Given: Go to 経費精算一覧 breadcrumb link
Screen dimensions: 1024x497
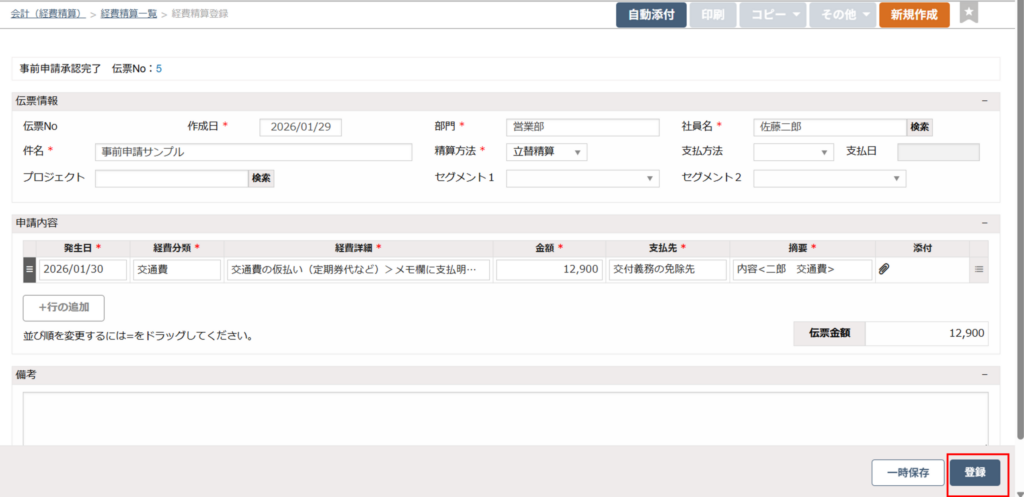Looking at the screenshot, I should tap(129, 15).
